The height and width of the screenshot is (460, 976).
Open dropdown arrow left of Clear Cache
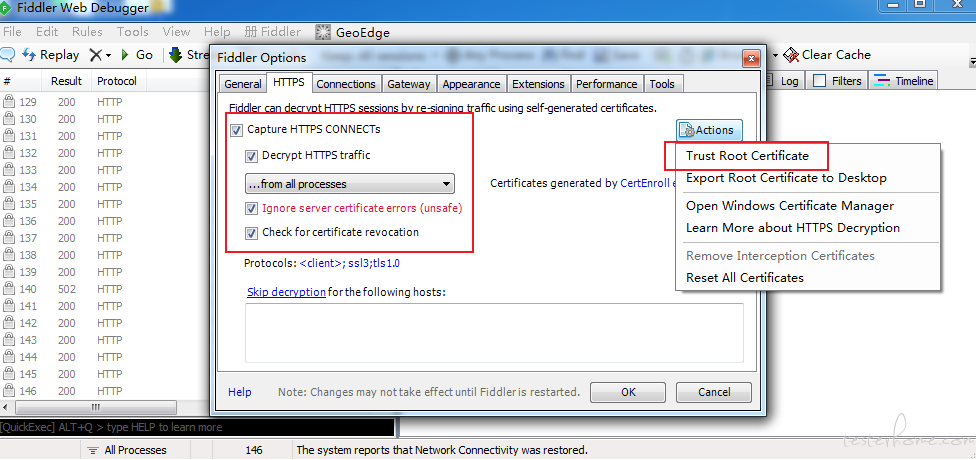pyautogui.click(x=776, y=55)
